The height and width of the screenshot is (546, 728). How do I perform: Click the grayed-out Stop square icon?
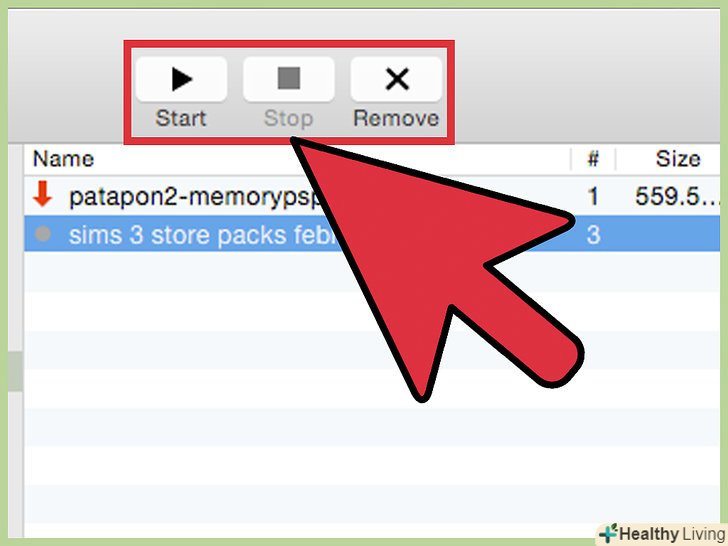pos(289,78)
